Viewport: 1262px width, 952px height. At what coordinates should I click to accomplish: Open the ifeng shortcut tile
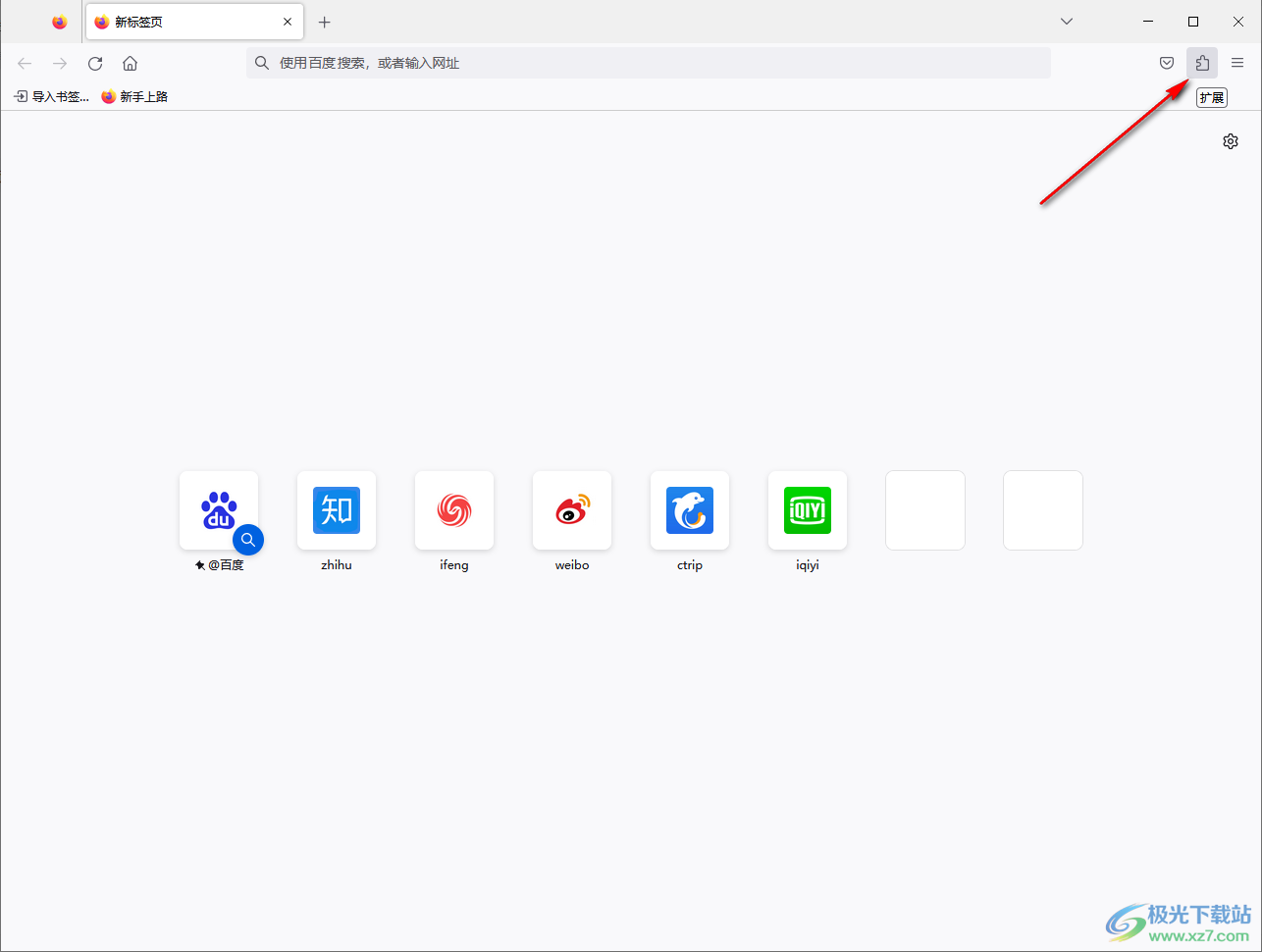pyautogui.click(x=454, y=510)
